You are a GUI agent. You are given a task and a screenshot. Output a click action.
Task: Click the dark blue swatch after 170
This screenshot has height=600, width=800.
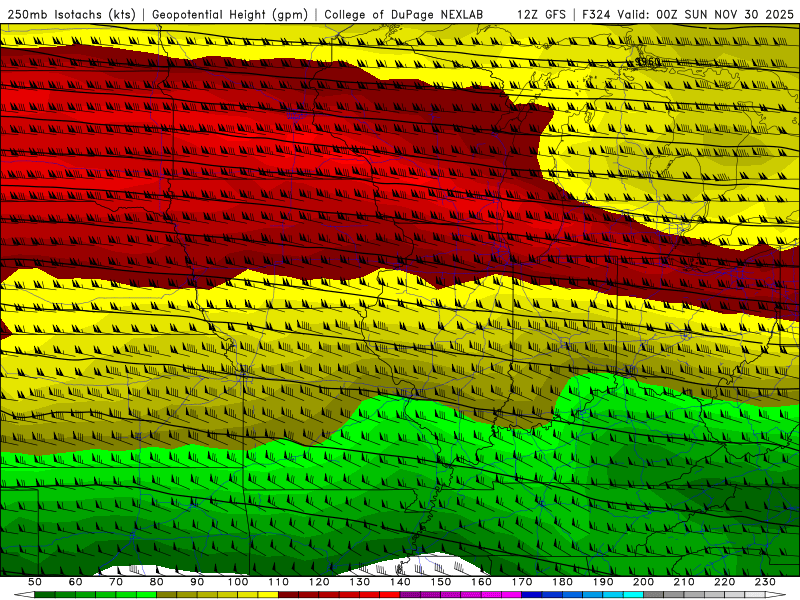coord(532,594)
